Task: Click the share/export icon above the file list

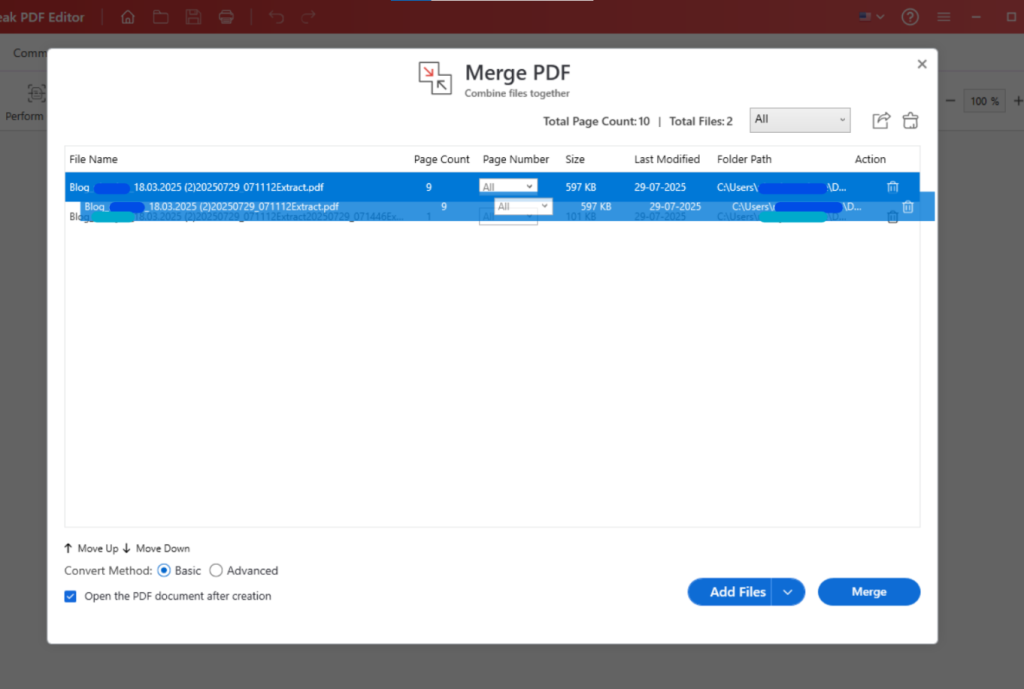Action: pyautogui.click(x=880, y=120)
